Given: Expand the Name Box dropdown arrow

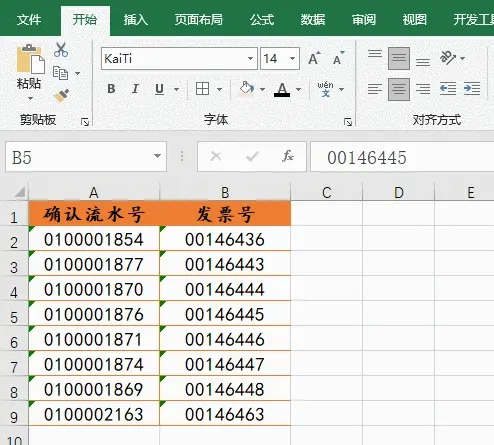Looking at the screenshot, I should 157,156.
